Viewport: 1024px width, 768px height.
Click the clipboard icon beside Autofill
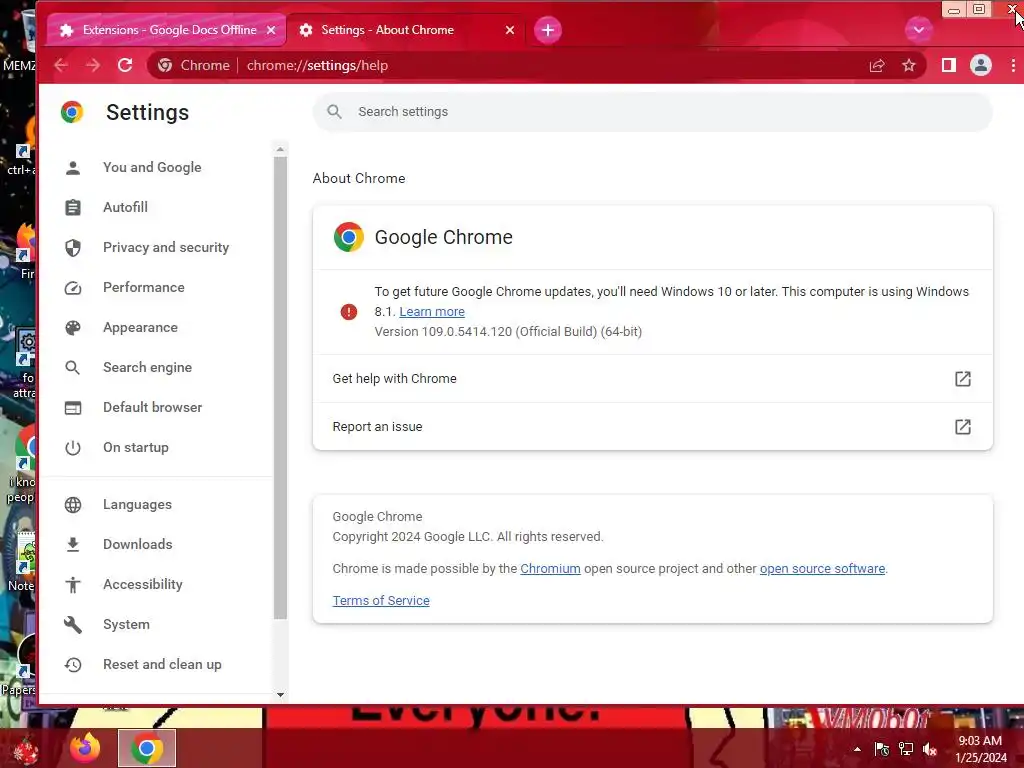point(73,208)
